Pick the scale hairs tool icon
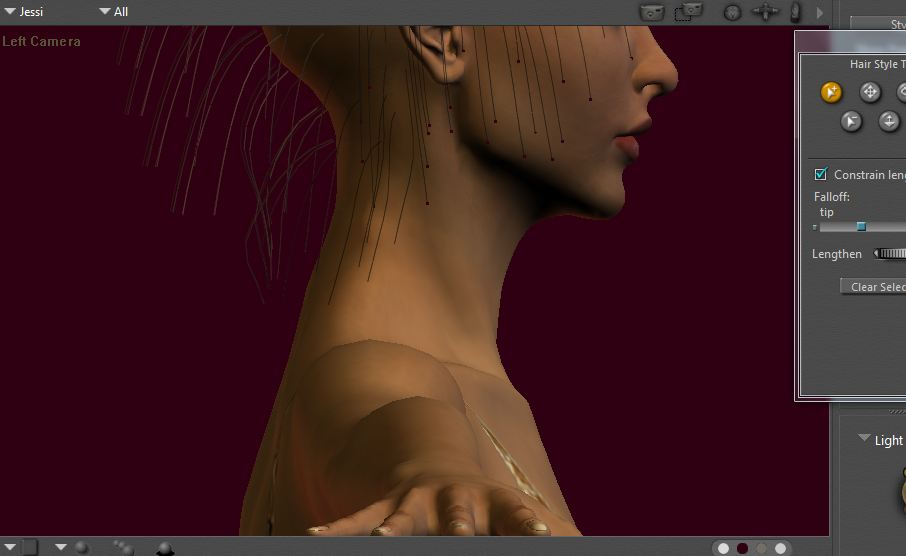Screen dimensions: 906x556 [889, 121]
